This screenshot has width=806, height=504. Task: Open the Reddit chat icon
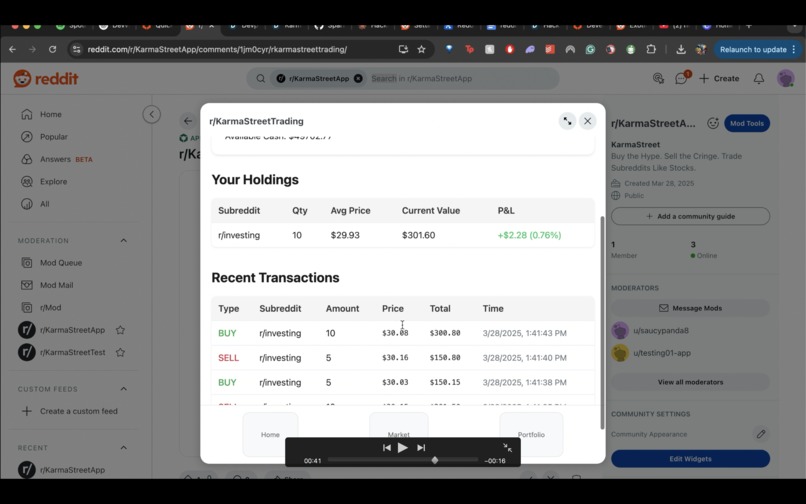click(682, 78)
